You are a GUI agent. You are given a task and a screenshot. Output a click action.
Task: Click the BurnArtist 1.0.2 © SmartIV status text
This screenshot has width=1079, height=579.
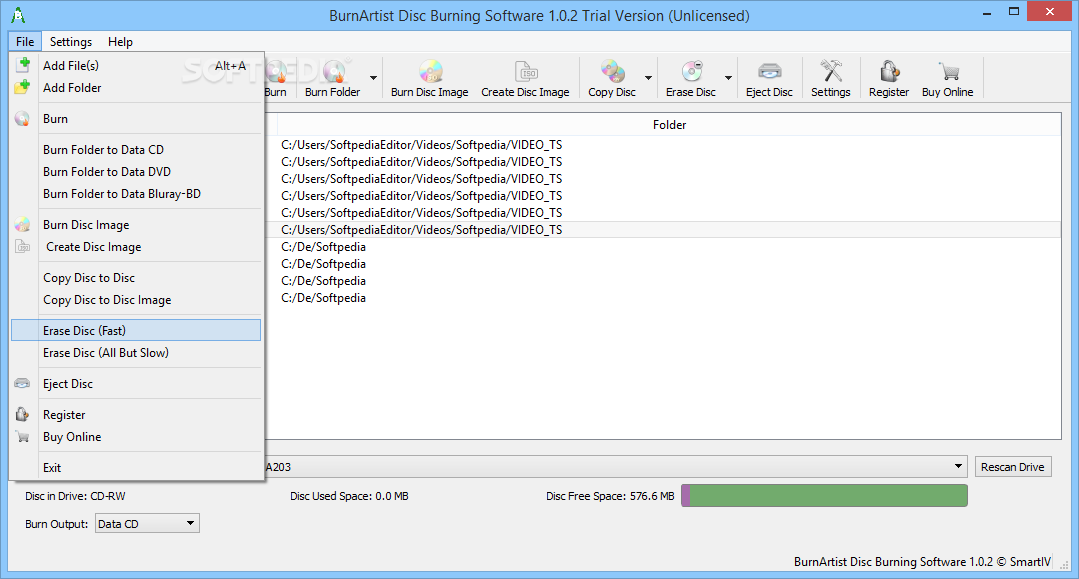[x=922, y=562]
